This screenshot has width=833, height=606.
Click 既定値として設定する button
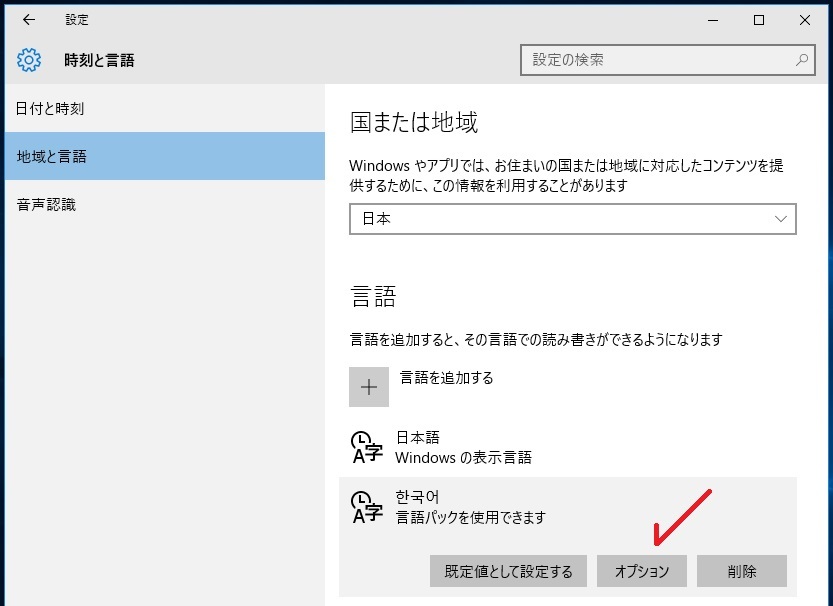(508, 571)
